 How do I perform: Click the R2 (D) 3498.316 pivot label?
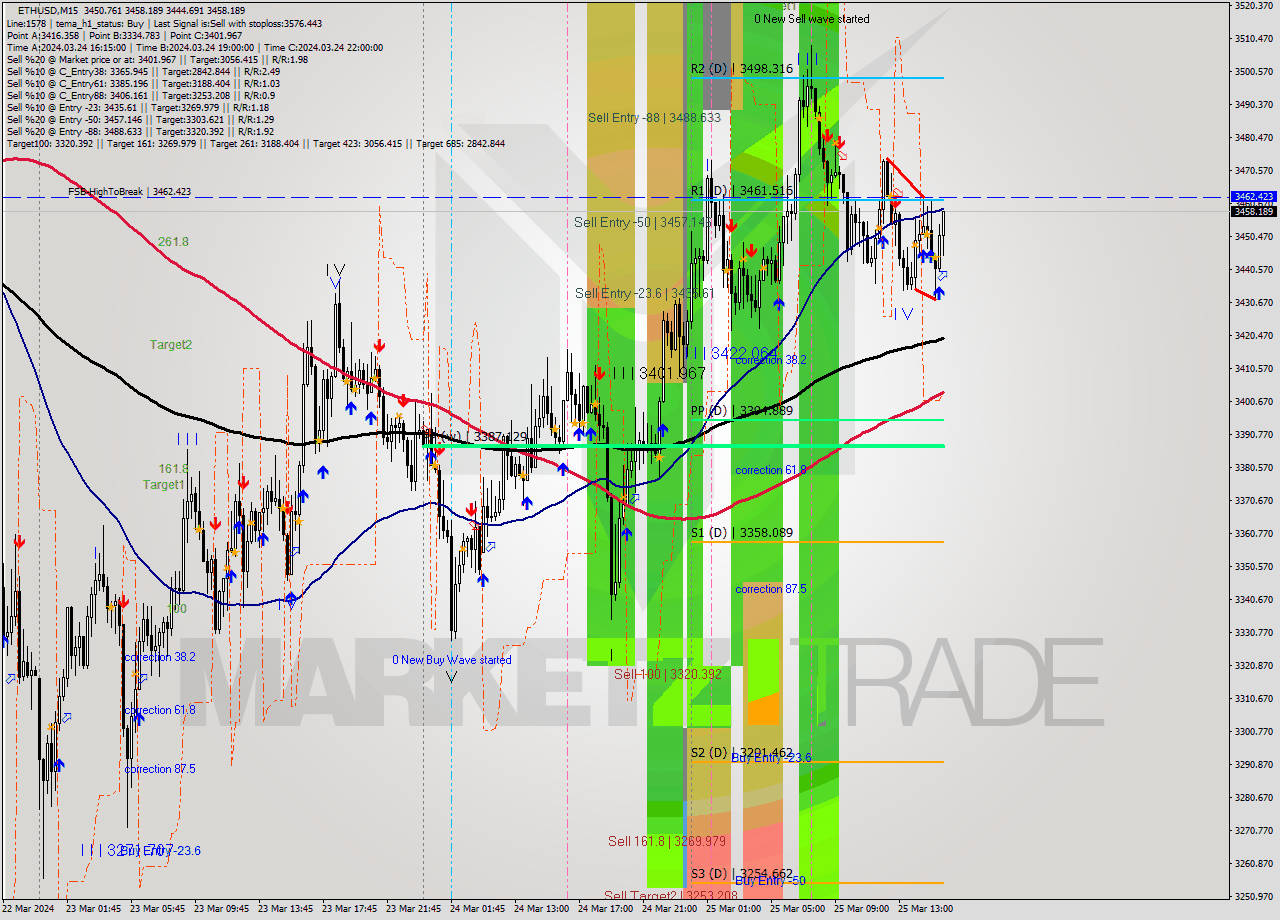click(741, 69)
